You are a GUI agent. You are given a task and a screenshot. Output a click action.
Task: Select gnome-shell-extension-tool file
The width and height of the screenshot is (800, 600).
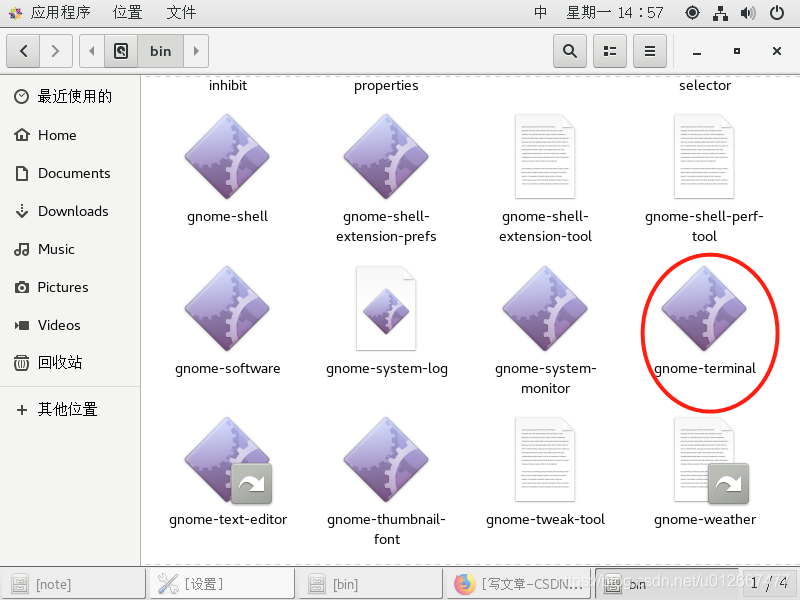(545, 157)
